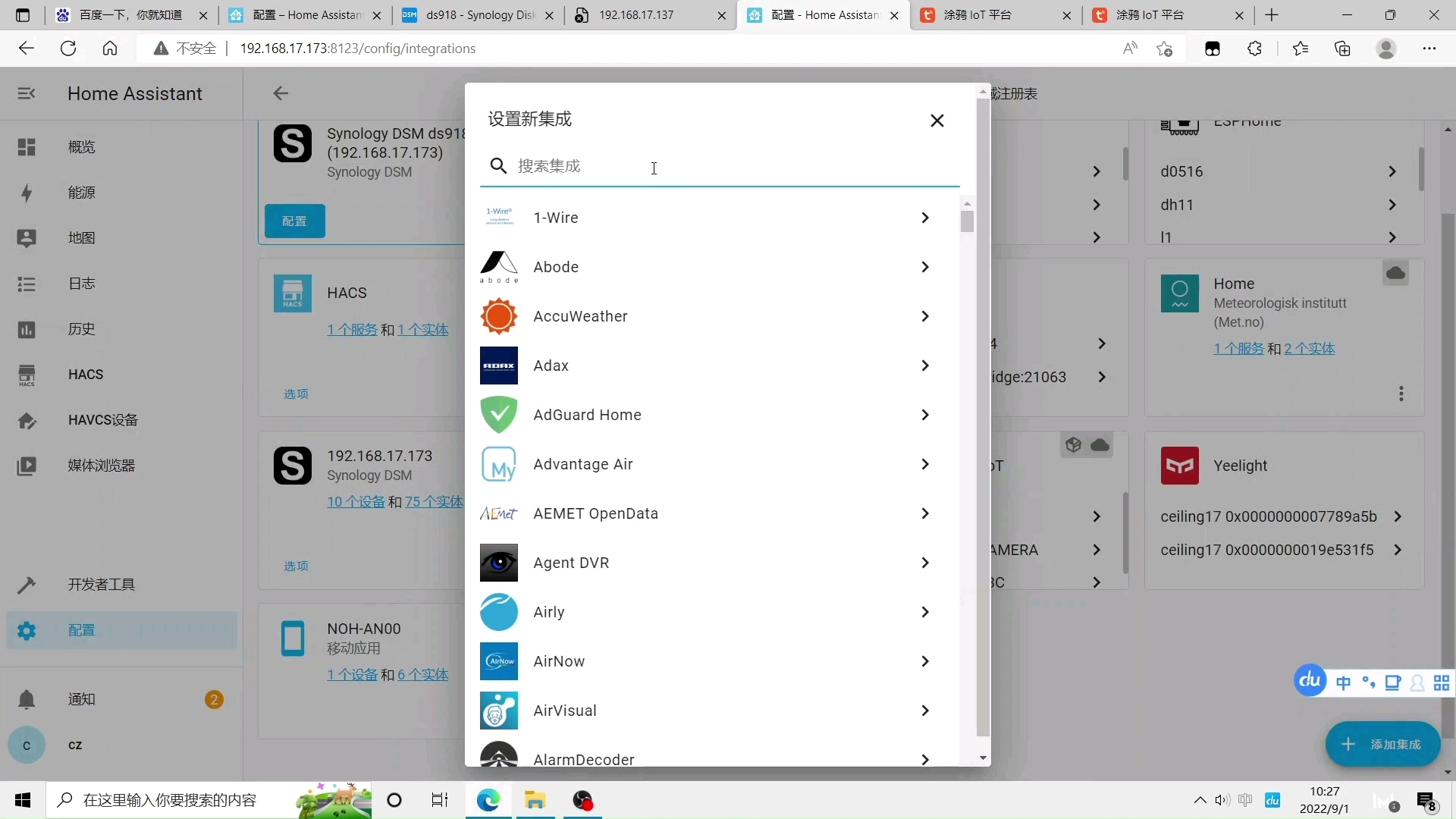Select the AEMET OpenData logo
This screenshot has width=1456, height=819.
tap(499, 513)
